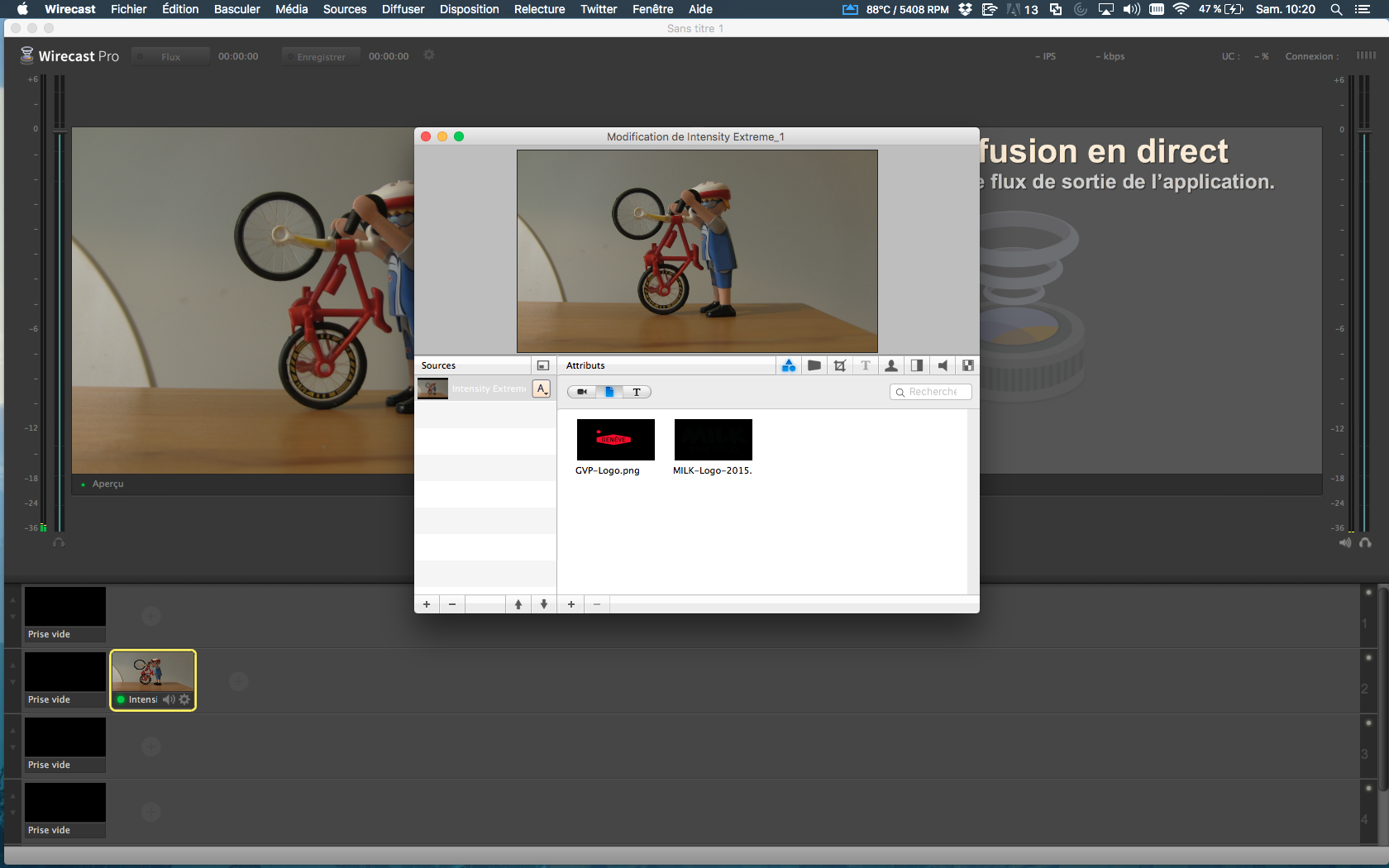1389x868 pixels.
Task: Open the gear settings on Intensity shot
Action: click(184, 699)
